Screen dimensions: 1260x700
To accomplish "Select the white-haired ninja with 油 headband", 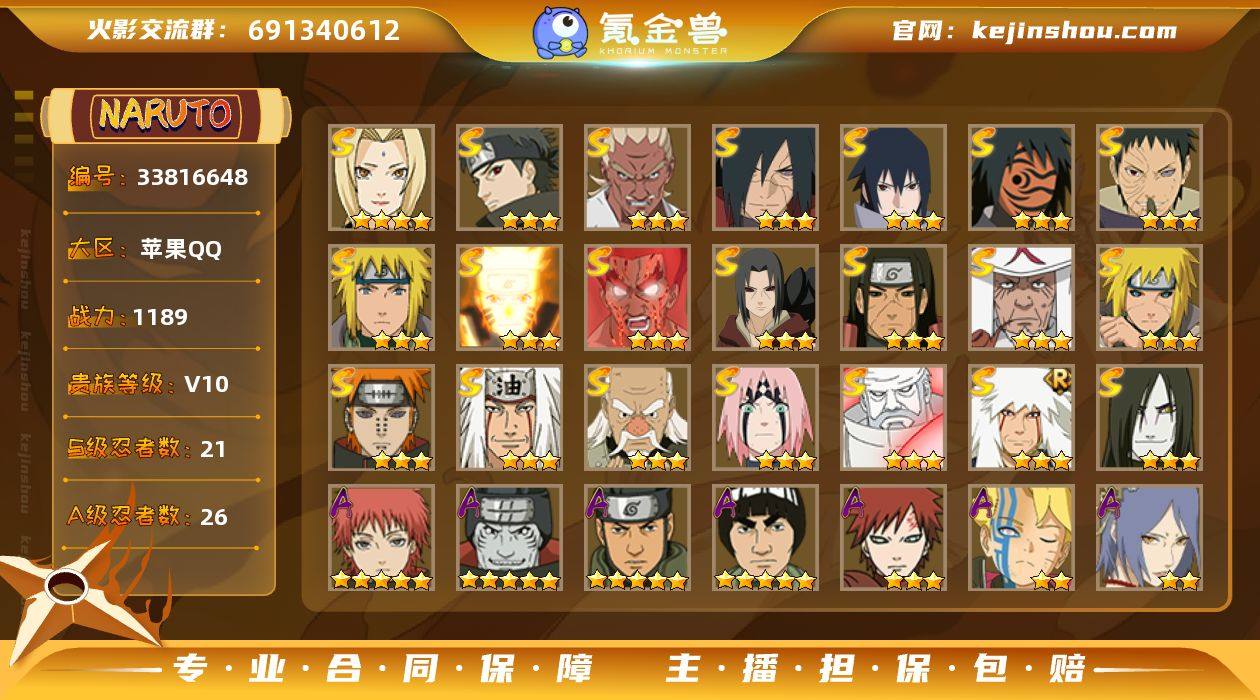I will [x=509, y=418].
